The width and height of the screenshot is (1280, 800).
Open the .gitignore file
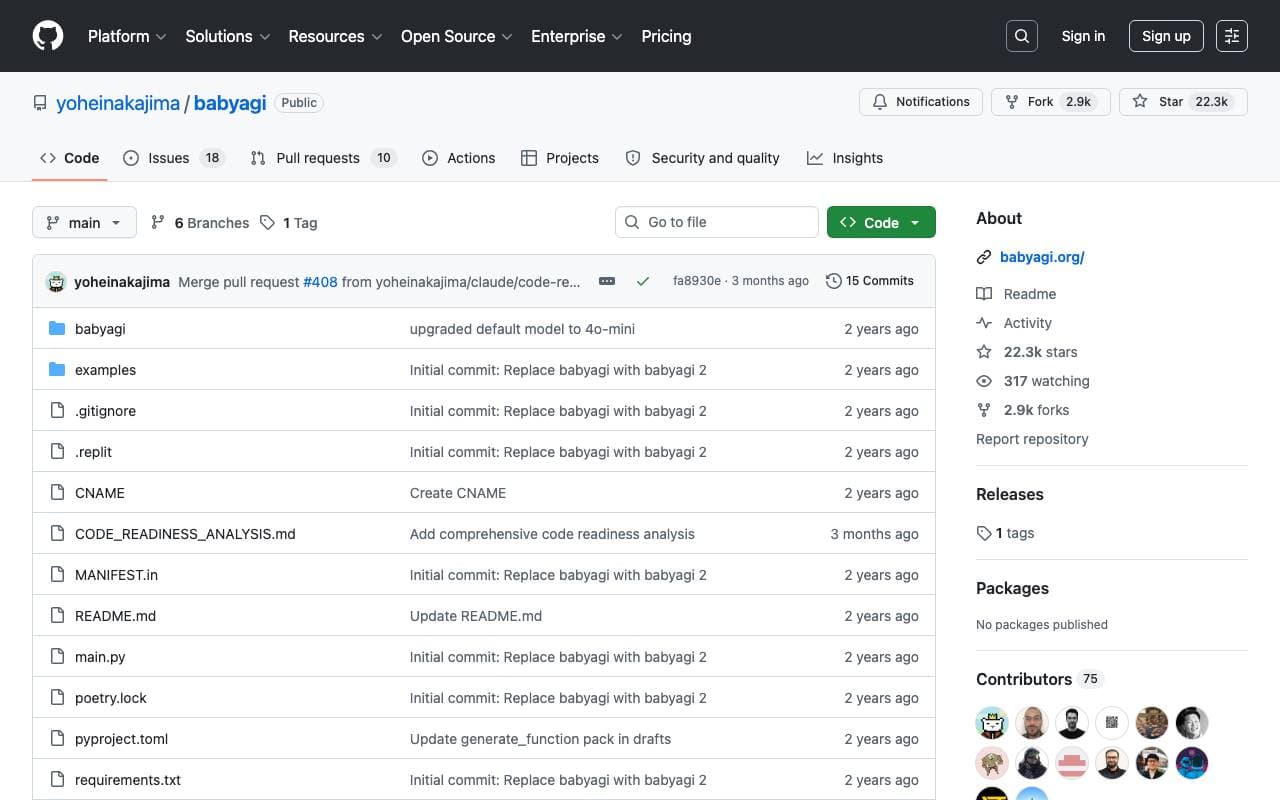105,411
